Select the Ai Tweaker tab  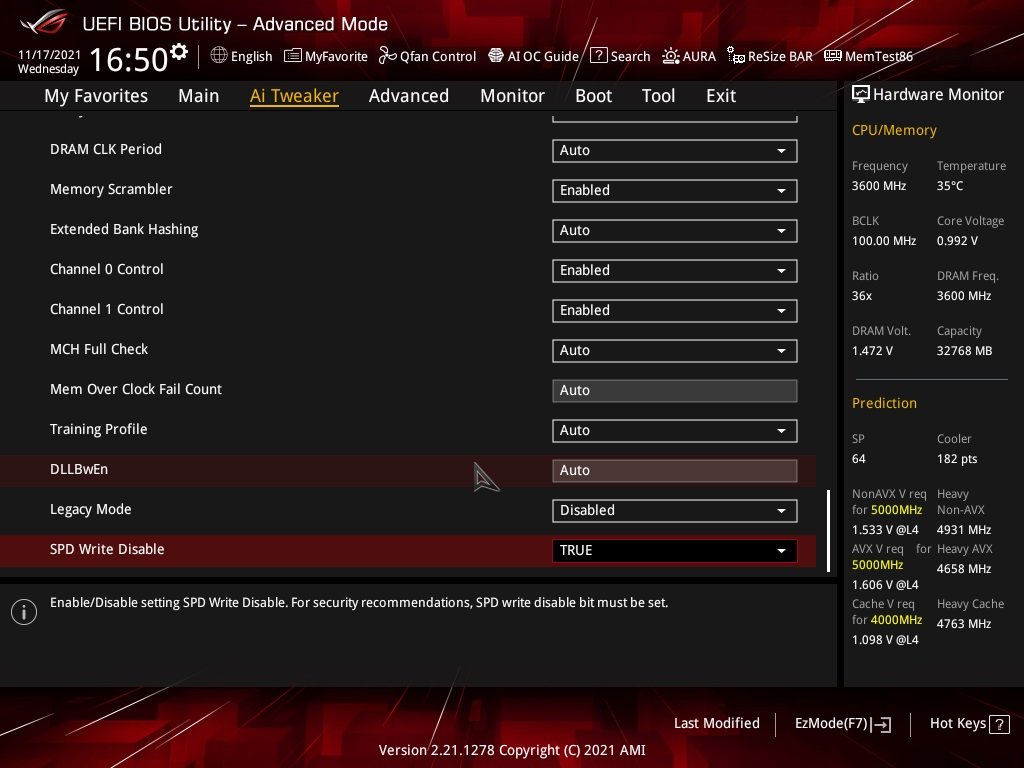point(294,95)
